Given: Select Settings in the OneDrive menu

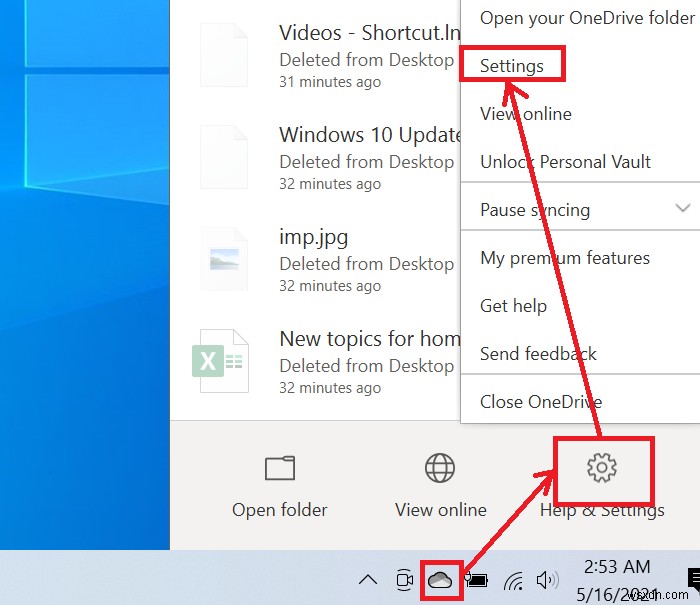Looking at the screenshot, I should pyautogui.click(x=512, y=66).
